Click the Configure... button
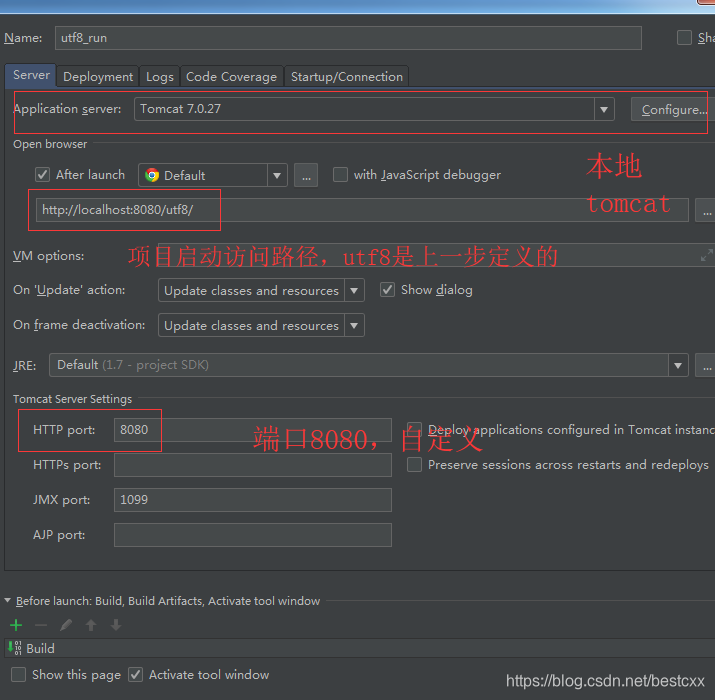Screen dimensions: 715x700 pos(673,109)
